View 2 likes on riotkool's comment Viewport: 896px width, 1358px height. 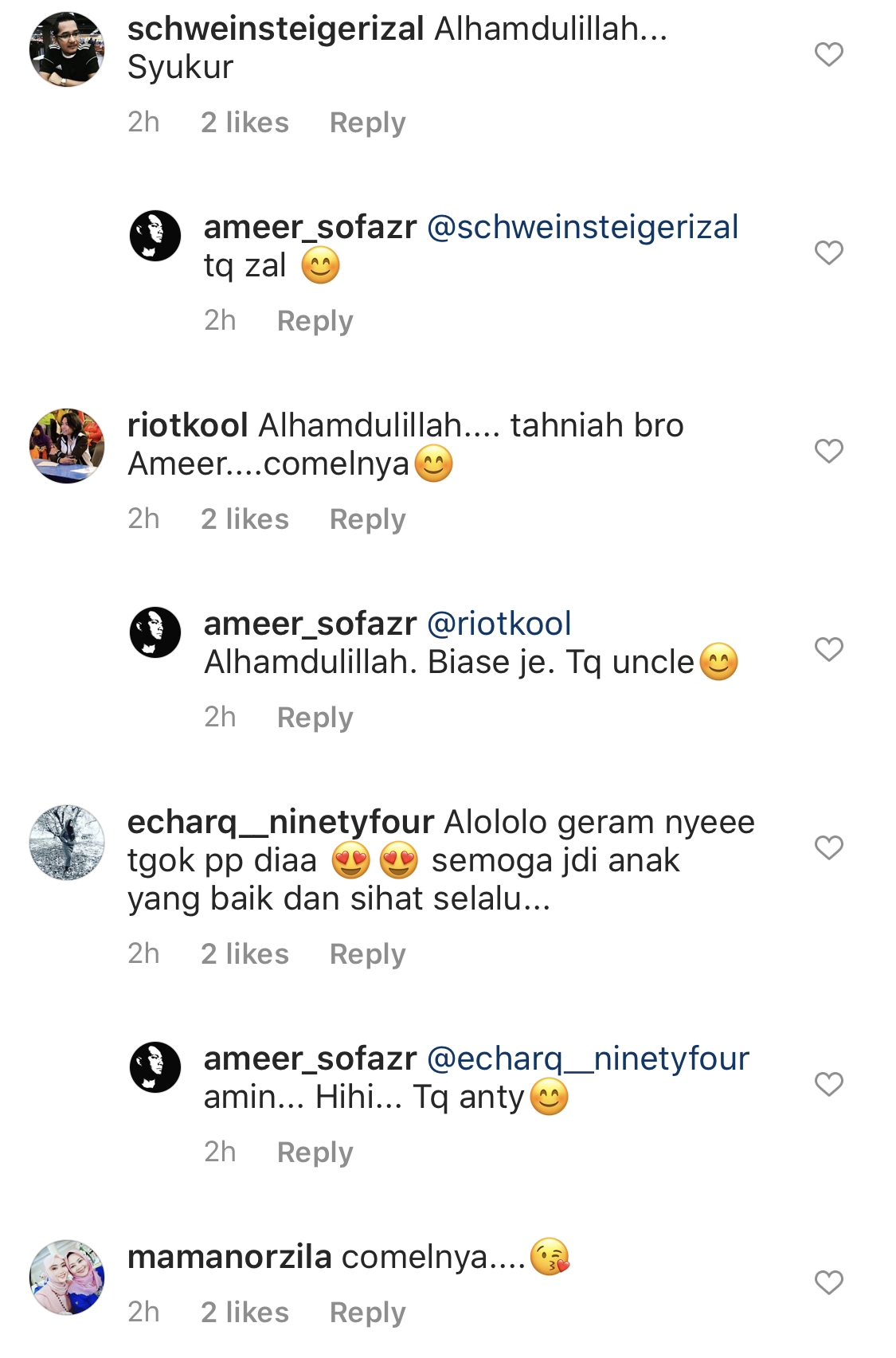point(245,519)
